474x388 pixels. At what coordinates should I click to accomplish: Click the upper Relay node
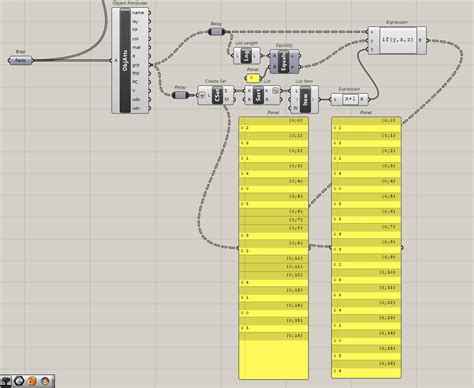pos(217,32)
